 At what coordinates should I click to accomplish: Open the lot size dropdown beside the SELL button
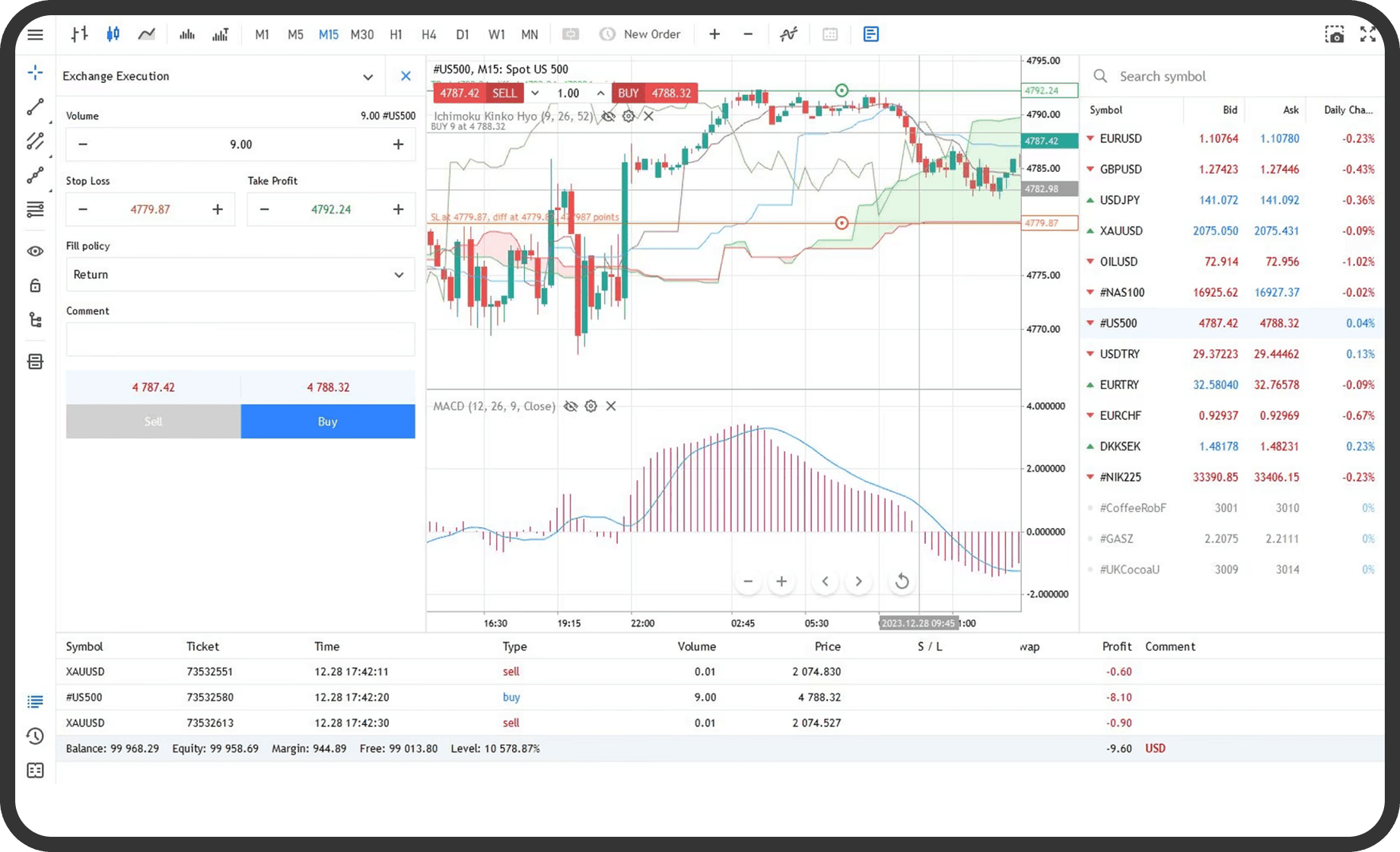pos(536,93)
